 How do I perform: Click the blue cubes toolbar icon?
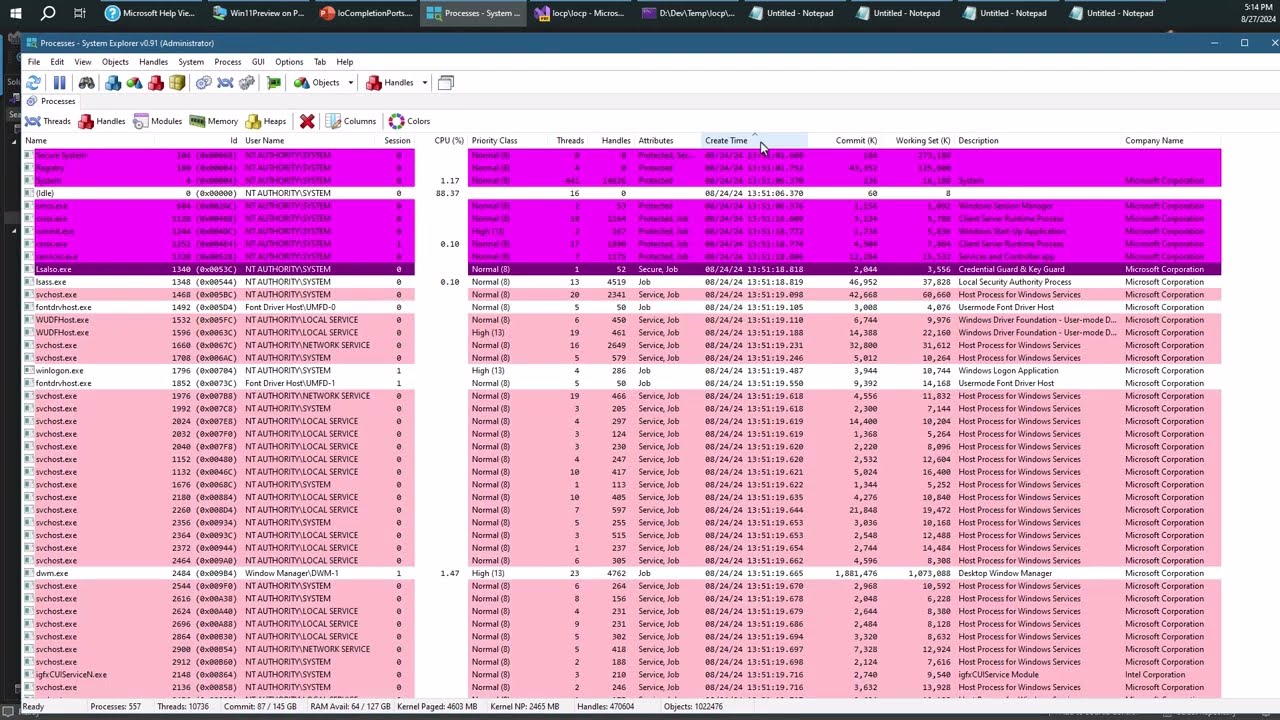point(113,83)
